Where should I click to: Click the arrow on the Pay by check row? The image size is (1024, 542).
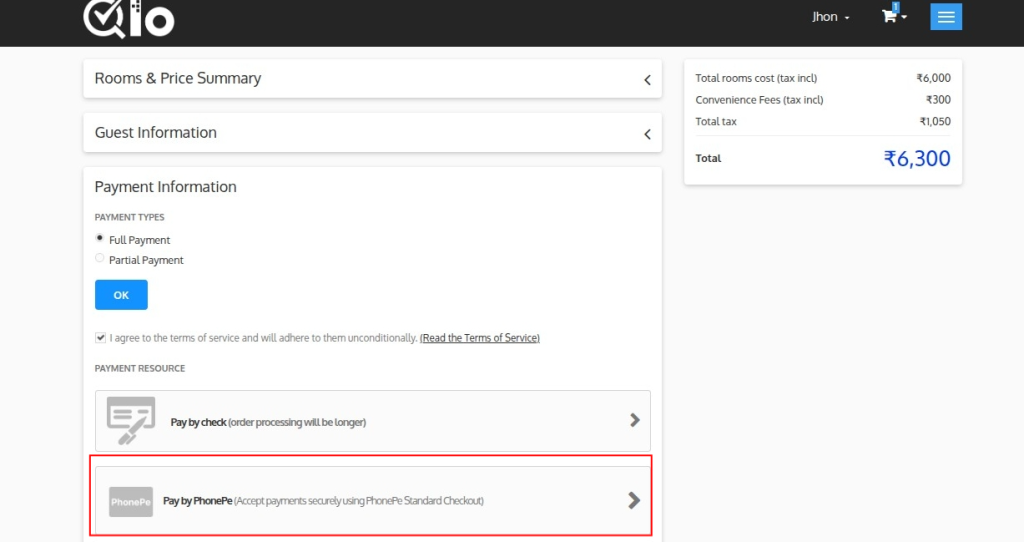click(x=634, y=421)
